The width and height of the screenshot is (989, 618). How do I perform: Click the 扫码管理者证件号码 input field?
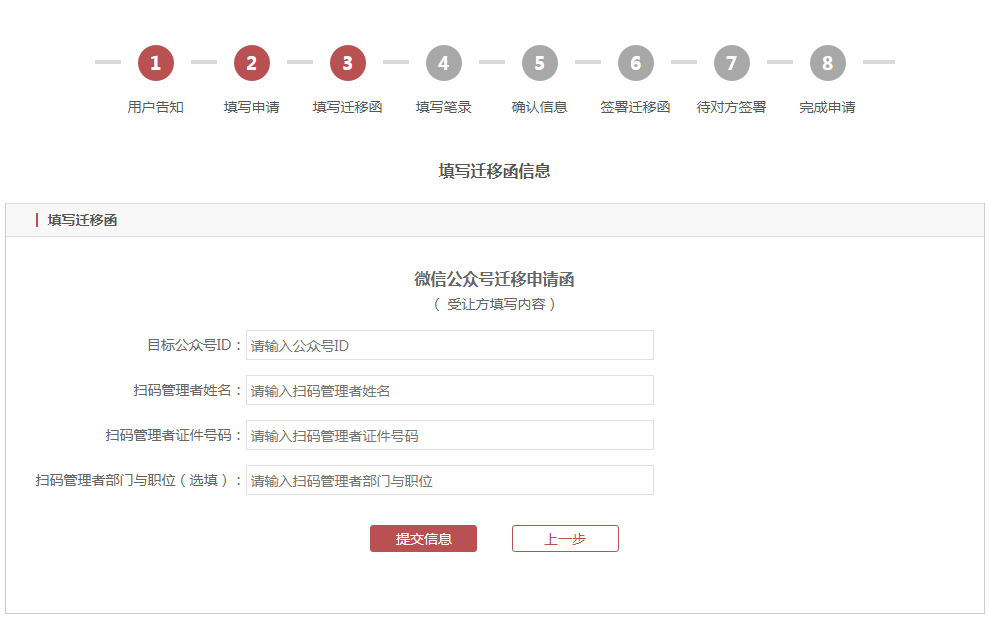pyautogui.click(x=450, y=435)
